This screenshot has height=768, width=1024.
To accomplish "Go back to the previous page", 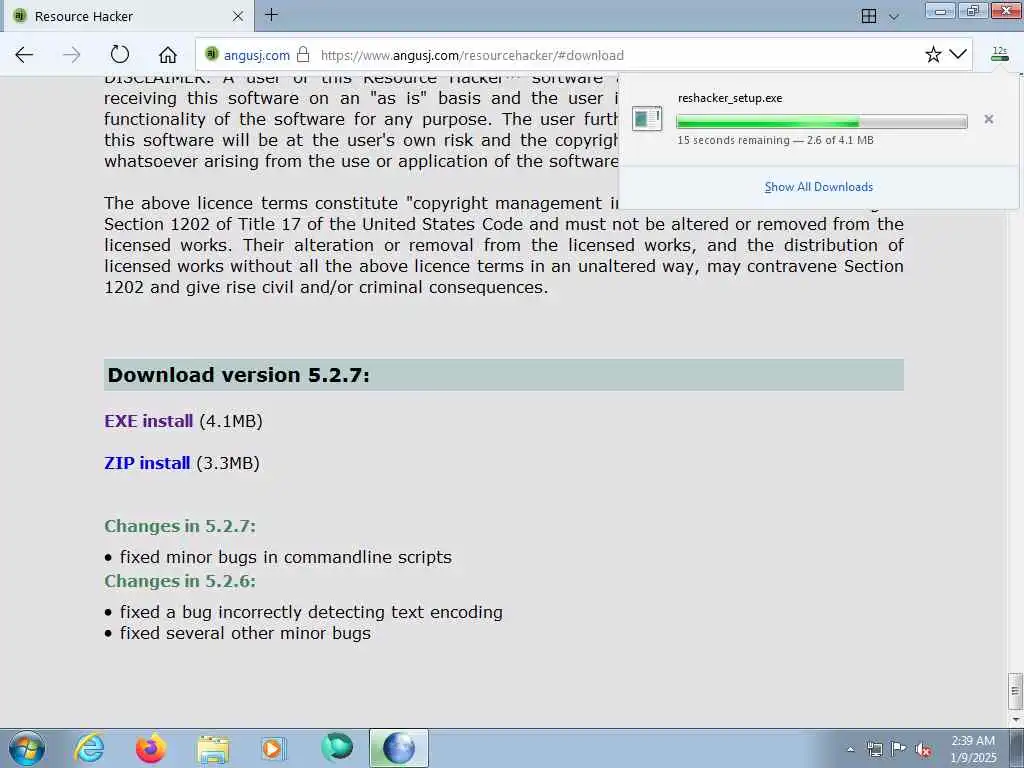I will tap(24, 55).
